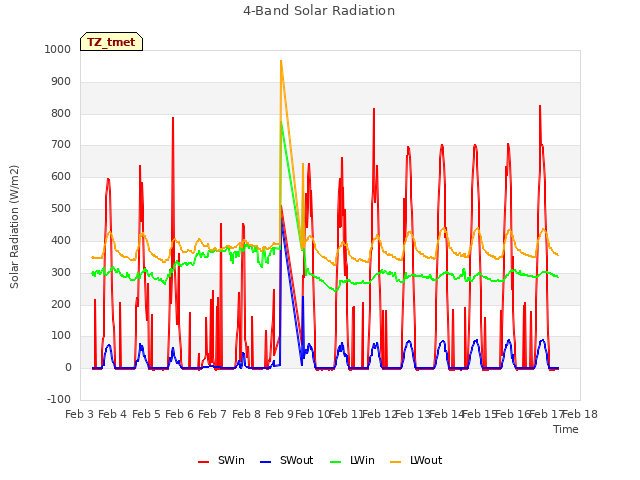The height and width of the screenshot is (480, 640).
Task: Toggle the SWout series in the legend
Action: tap(286, 460)
